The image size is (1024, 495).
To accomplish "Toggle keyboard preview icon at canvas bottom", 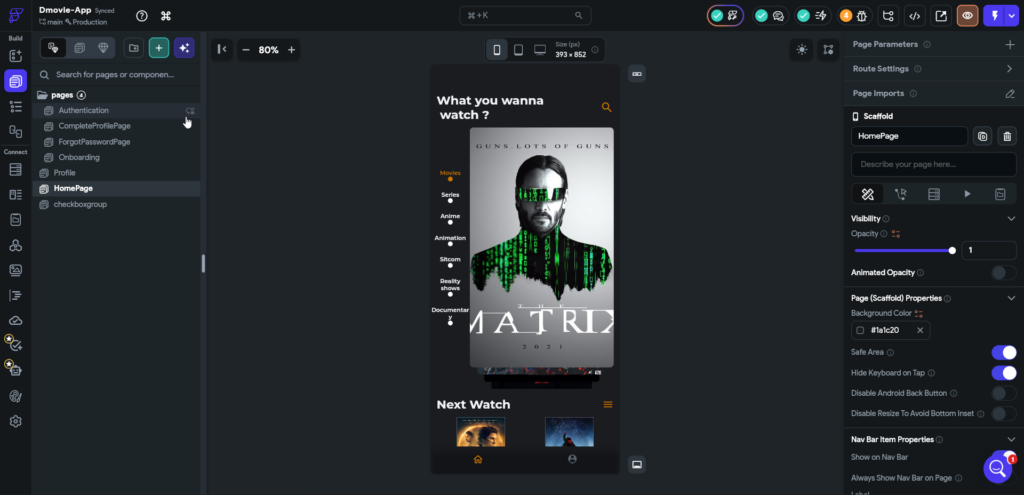I will click(637, 464).
